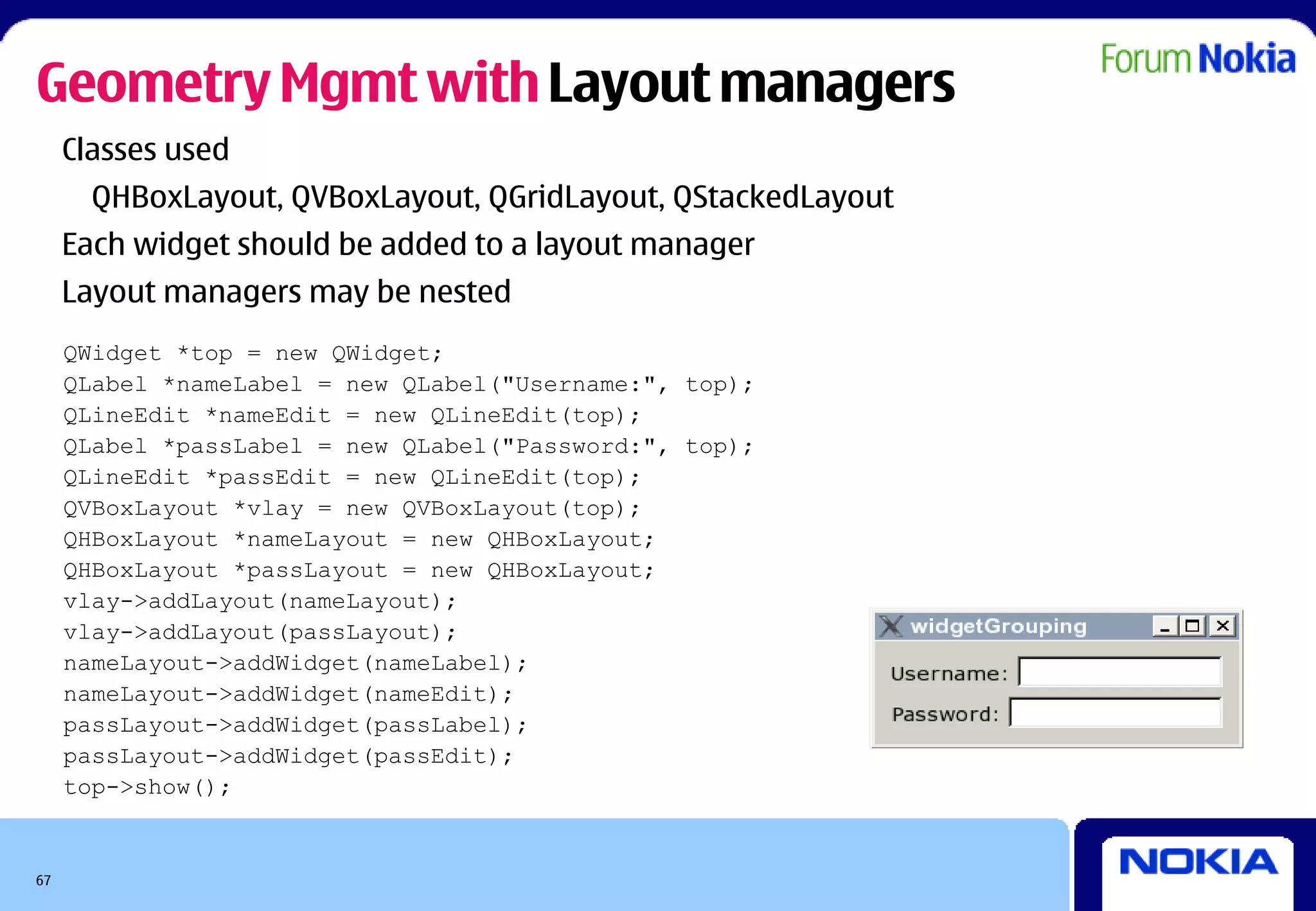Click the code line "passLayout->addWidget(passLabel);"
1316x911 pixels.
[x=295, y=725]
